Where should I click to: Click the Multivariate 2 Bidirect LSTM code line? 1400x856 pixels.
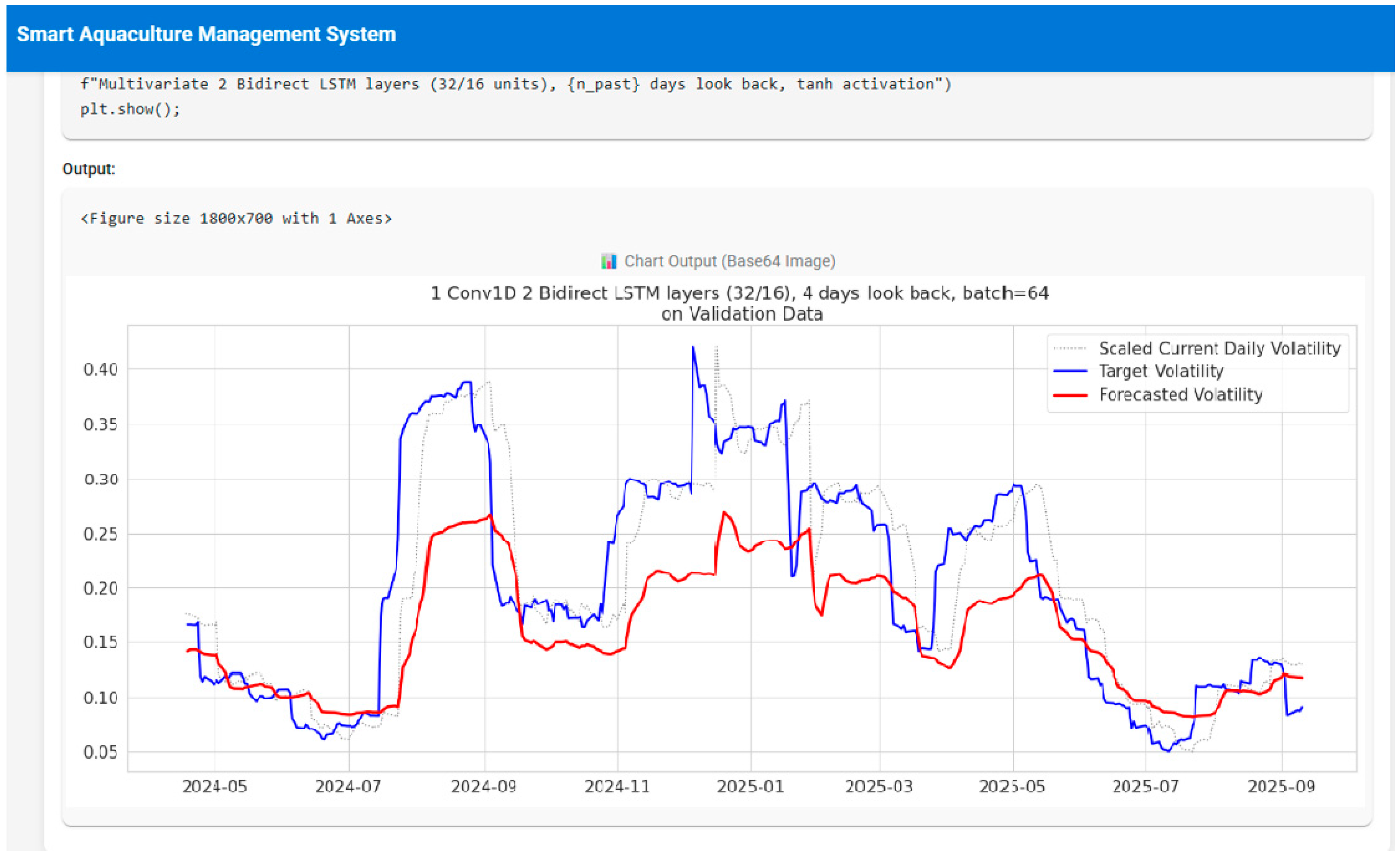point(515,84)
